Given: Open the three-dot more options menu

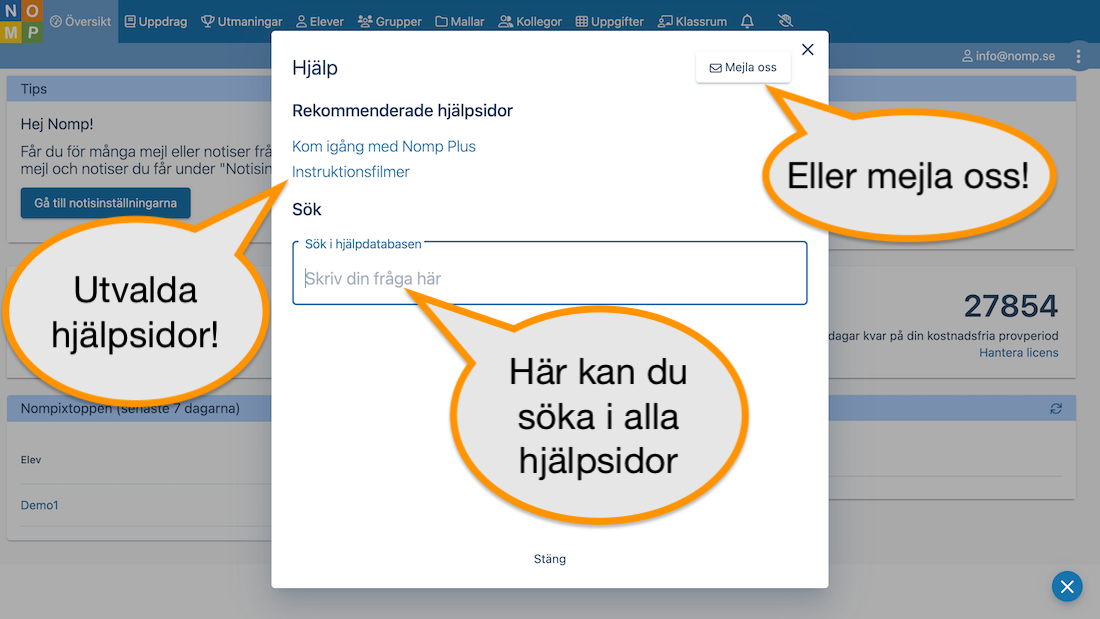Looking at the screenshot, I should click(x=1078, y=55).
